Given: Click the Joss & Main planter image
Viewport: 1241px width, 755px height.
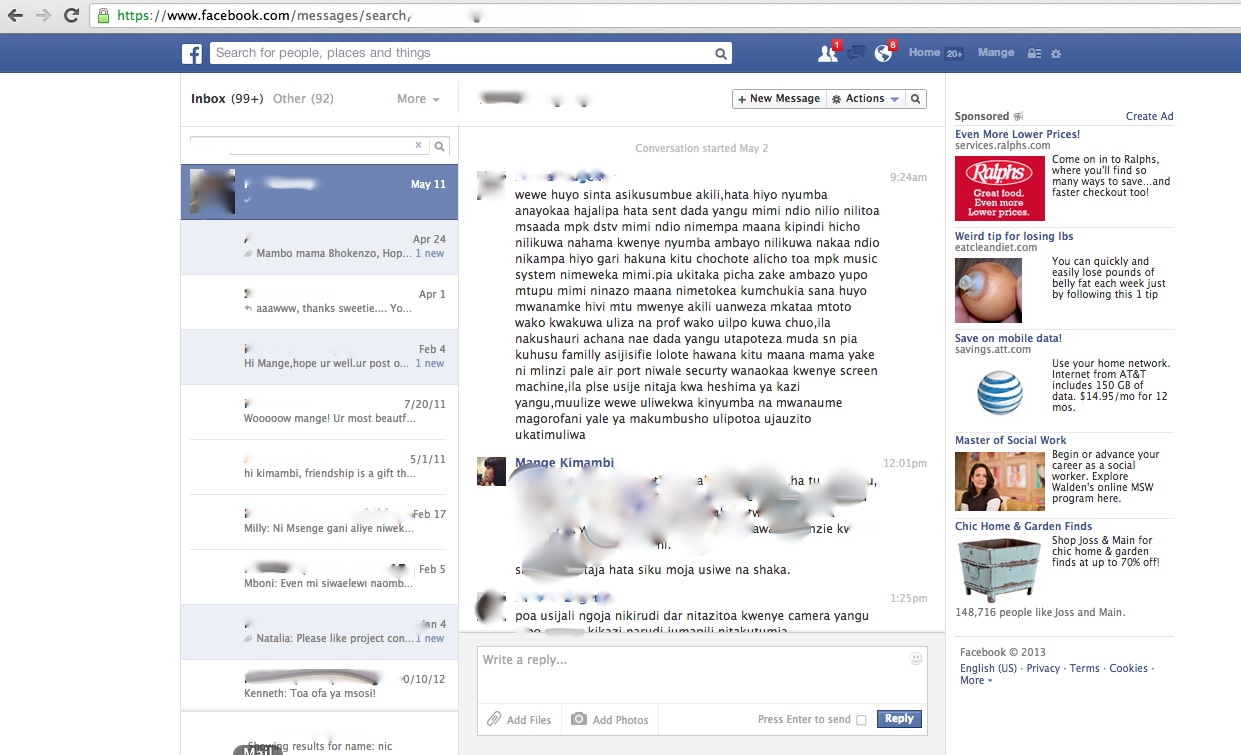Looking at the screenshot, I should 1000,569.
